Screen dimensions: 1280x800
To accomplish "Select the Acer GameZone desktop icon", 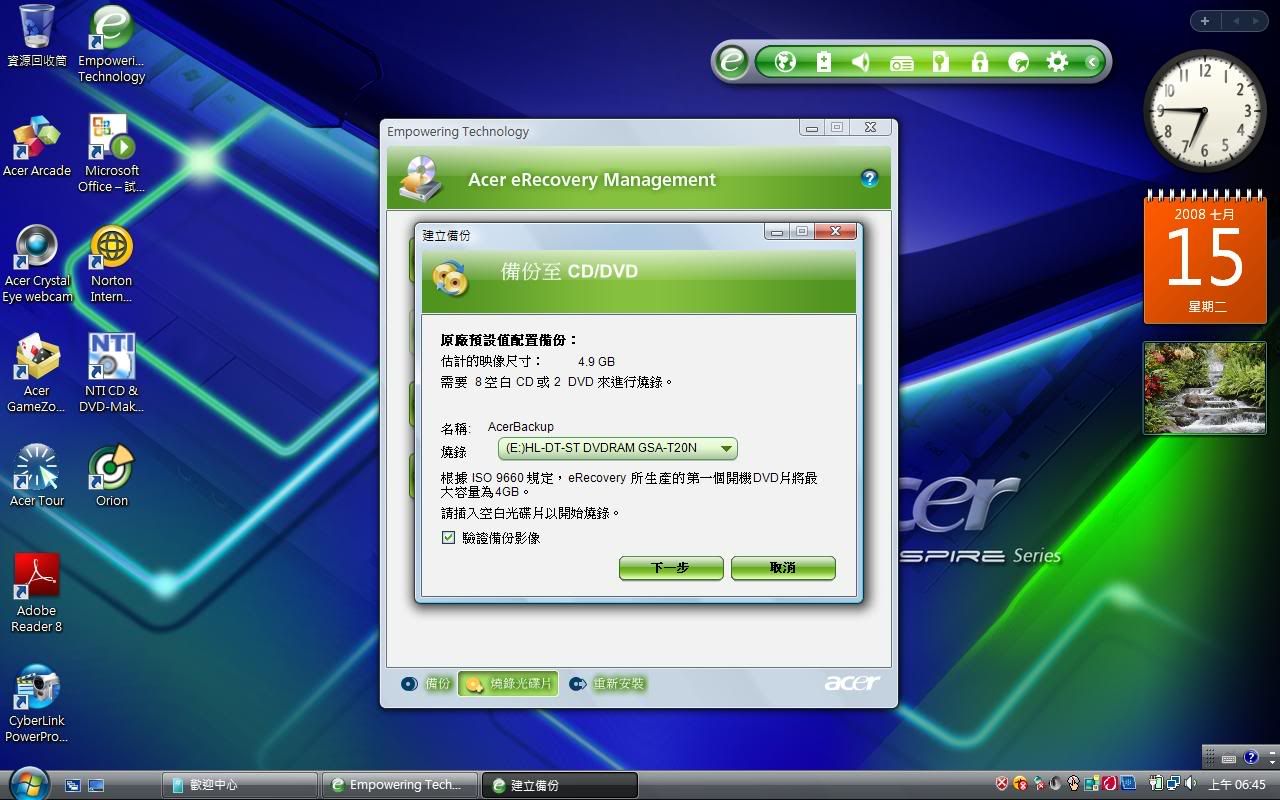I will (37, 374).
